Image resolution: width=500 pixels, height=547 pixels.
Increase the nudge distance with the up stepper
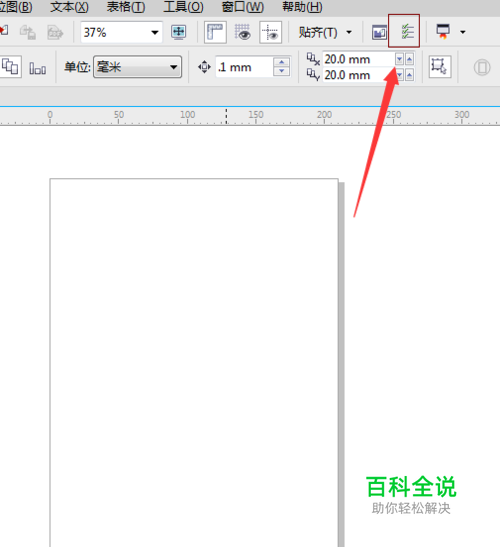click(x=282, y=62)
